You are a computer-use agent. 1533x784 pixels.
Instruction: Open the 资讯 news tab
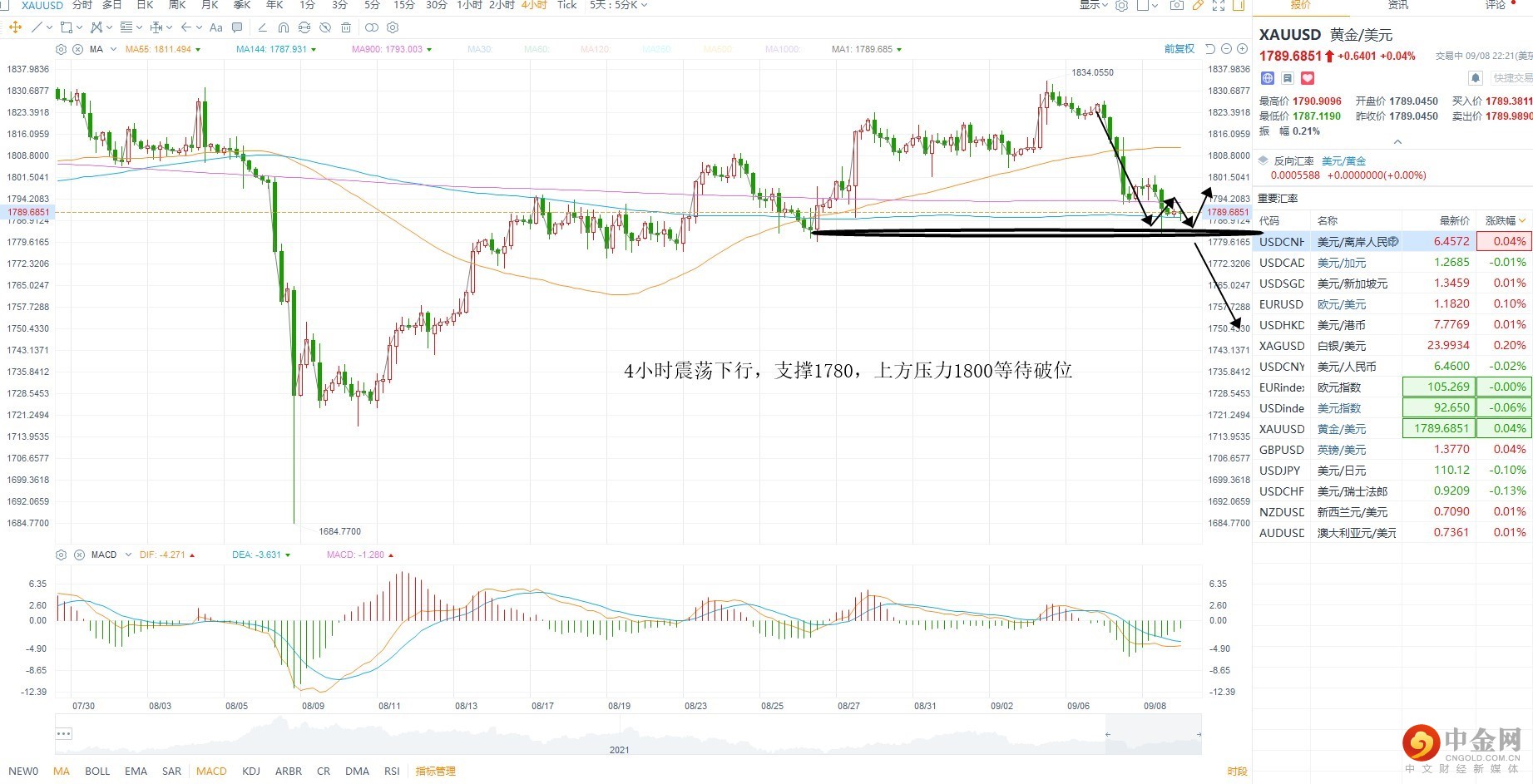1399,5
